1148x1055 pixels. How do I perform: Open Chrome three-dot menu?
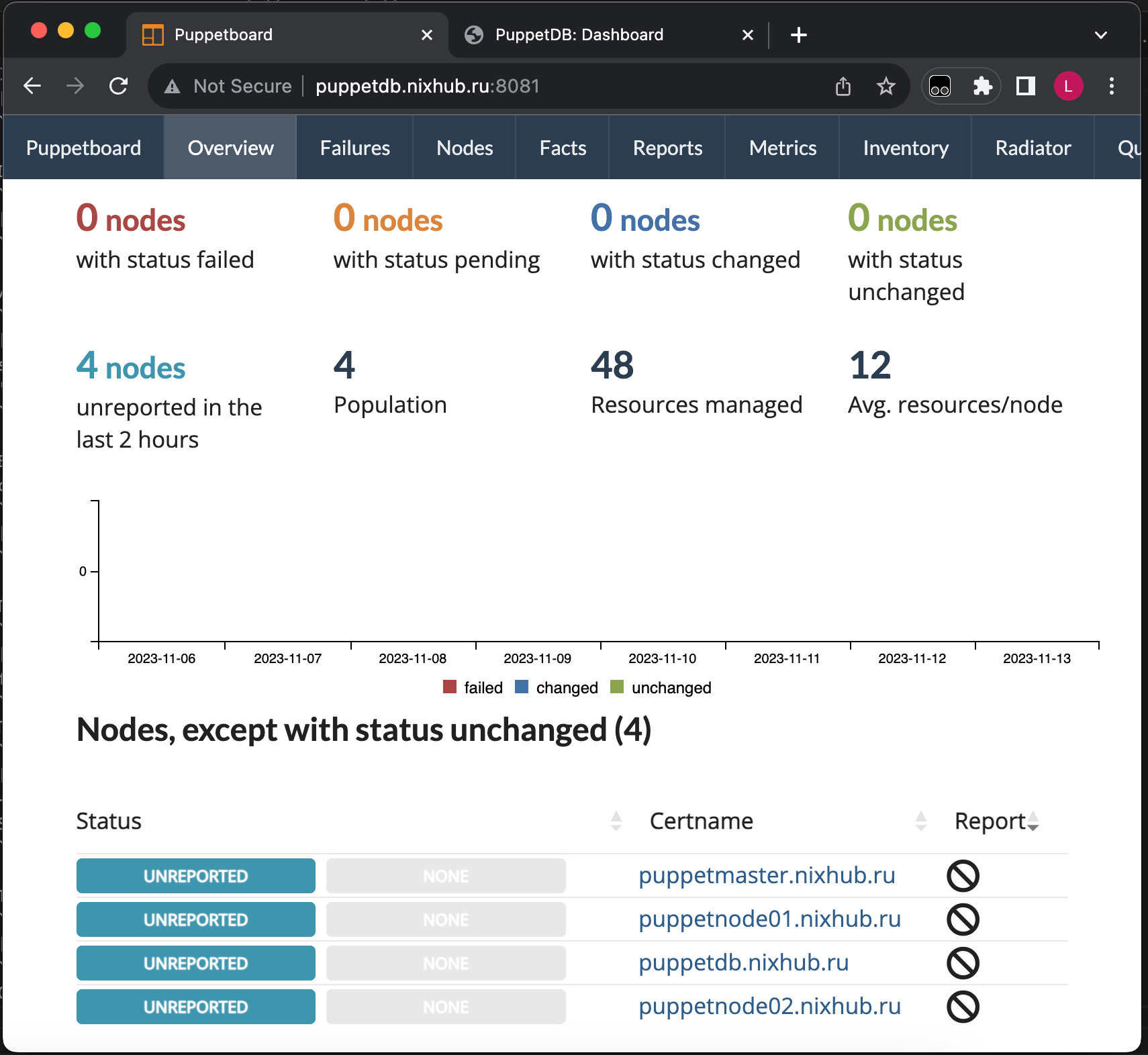pos(1112,86)
